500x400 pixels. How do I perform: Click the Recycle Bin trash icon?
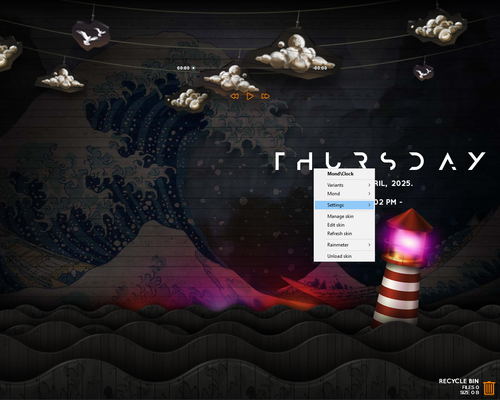[x=489, y=388]
